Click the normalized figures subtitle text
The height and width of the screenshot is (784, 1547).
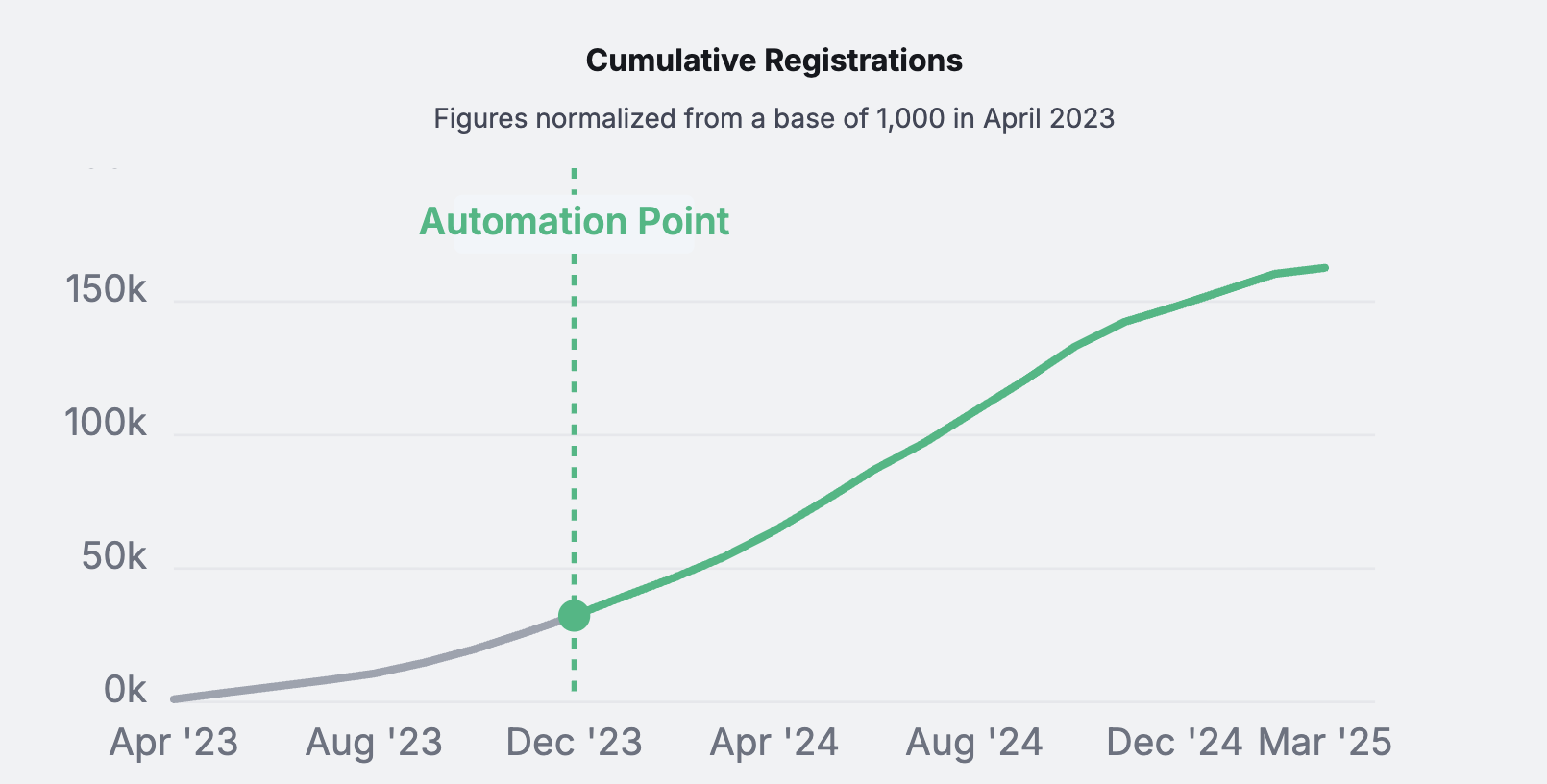point(774,118)
